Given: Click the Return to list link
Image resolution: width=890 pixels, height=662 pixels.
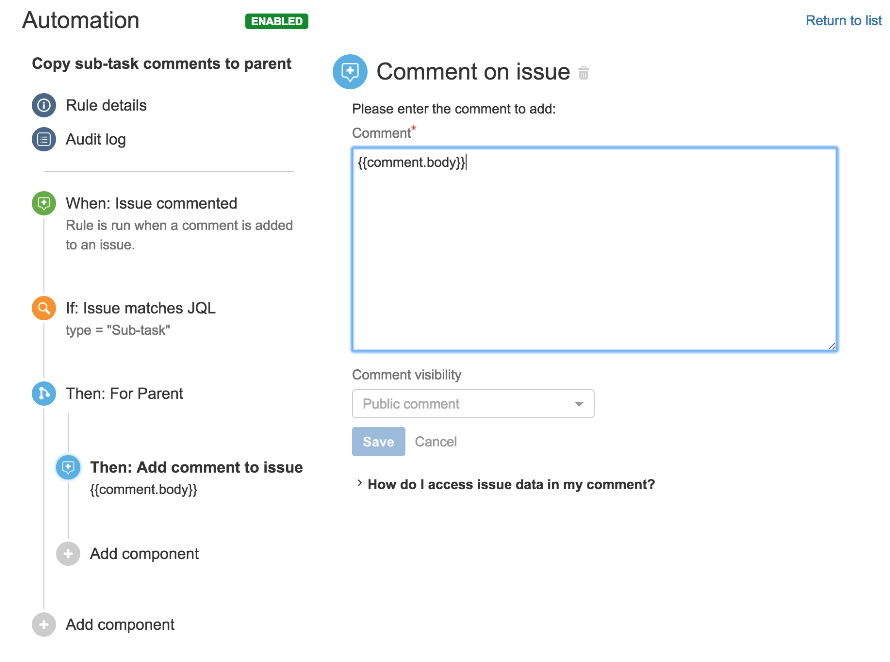Looking at the screenshot, I should pyautogui.click(x=843, y=20).
